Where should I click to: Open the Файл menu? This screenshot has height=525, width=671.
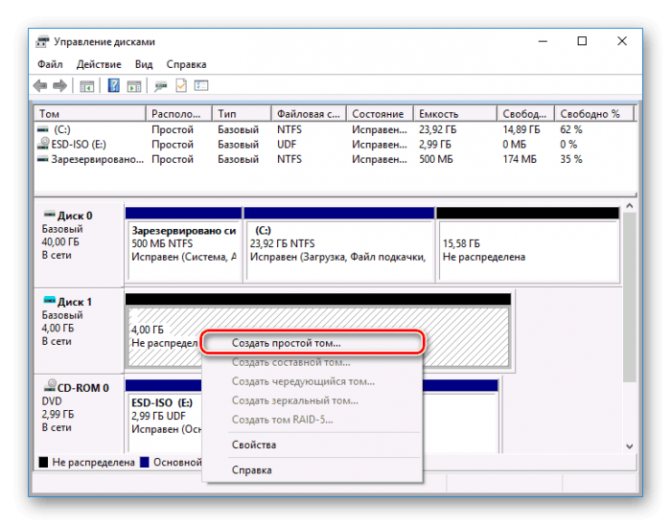click(x=50, y=64)
